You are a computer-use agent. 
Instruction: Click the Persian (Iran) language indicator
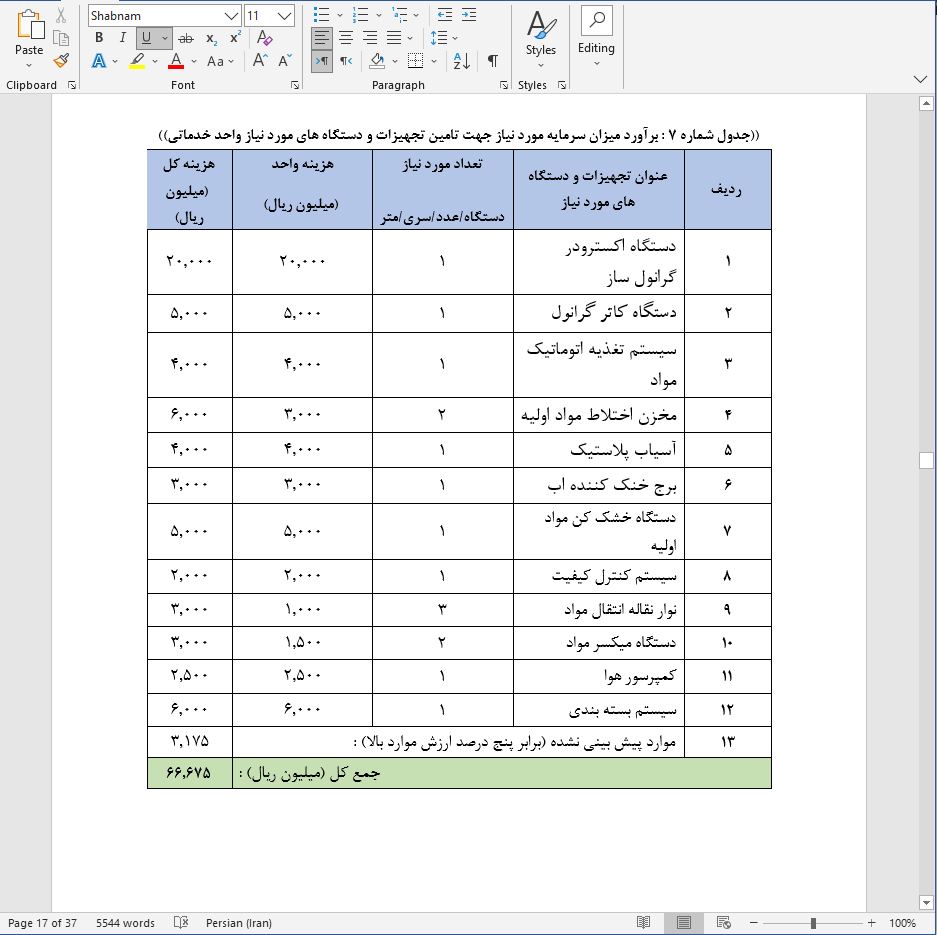(x=238, y=923)
